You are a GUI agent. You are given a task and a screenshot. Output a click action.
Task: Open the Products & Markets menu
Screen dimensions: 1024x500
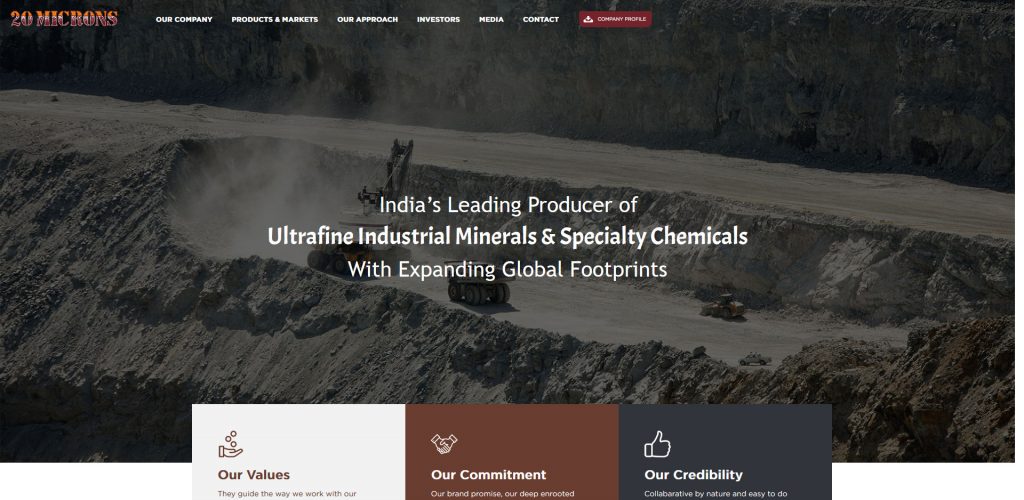[x=275, y=20]
